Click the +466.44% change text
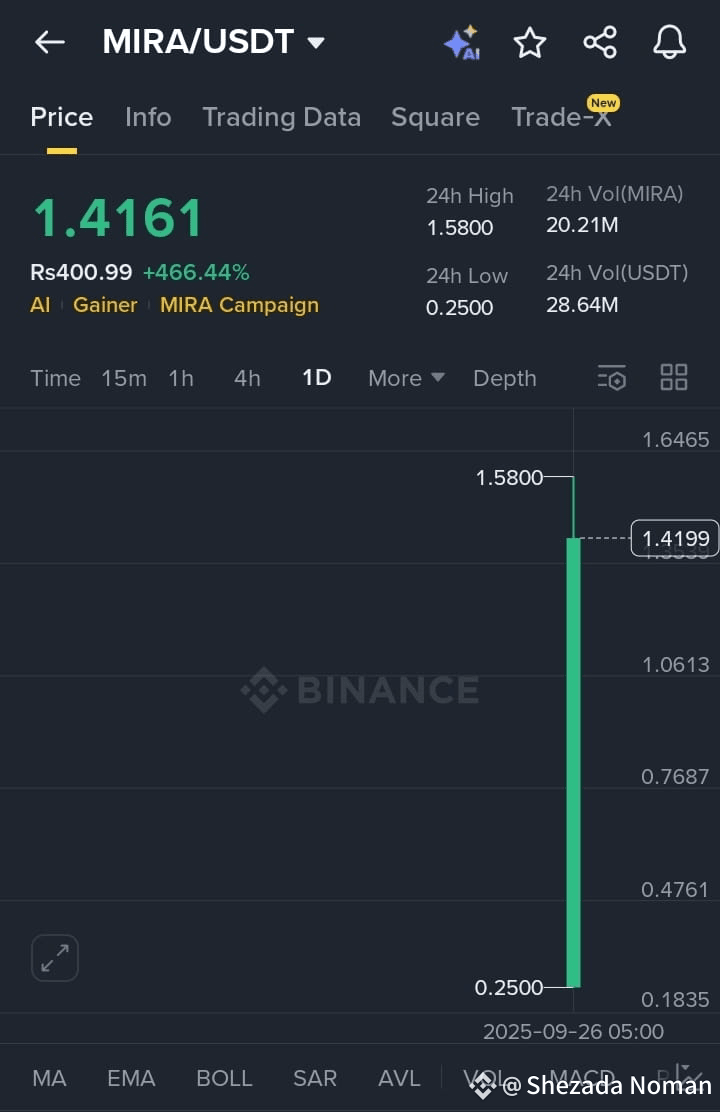Image resolution: width=720 pixels, height=1112 pixels. [196, 272]
